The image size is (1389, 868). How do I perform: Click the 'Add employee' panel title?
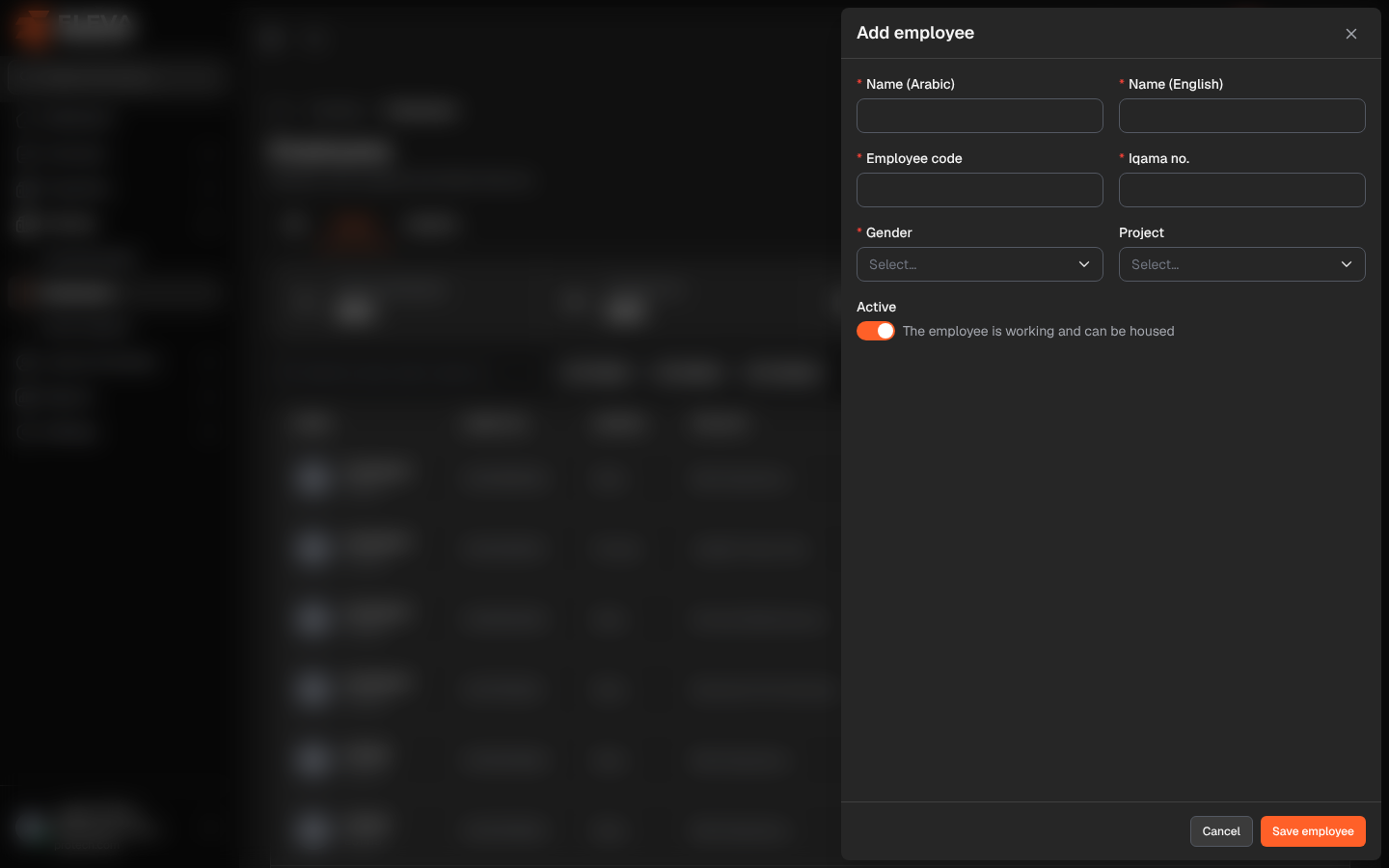(915, 33)
